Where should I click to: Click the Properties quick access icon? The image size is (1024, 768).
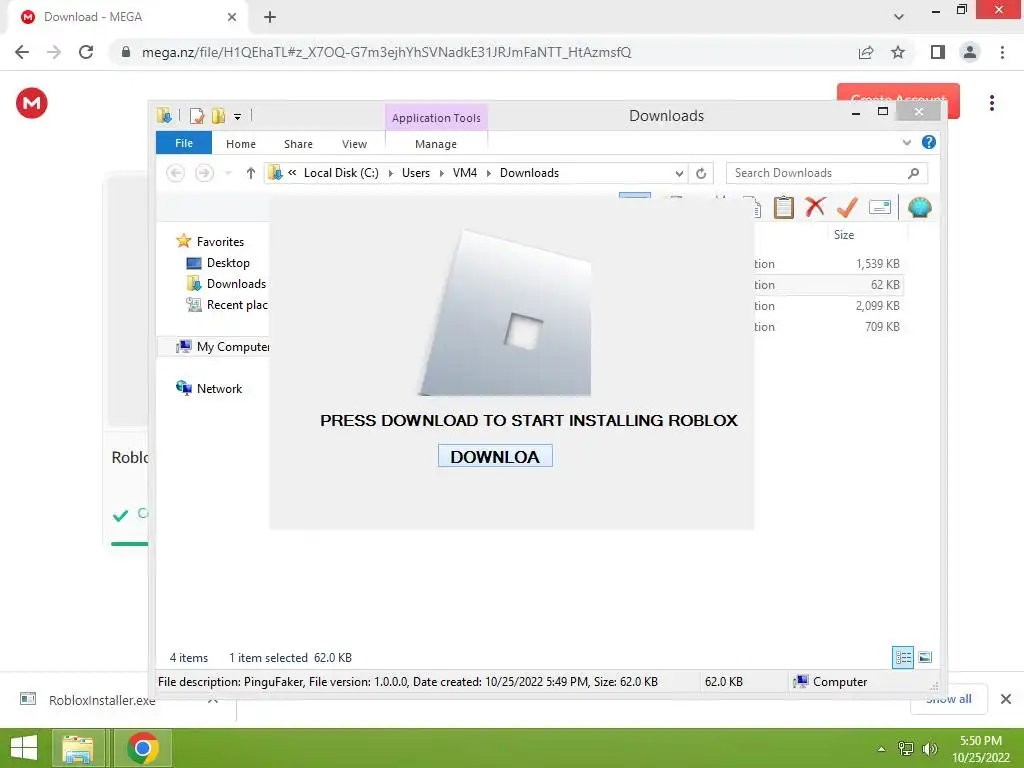(197, 116)
